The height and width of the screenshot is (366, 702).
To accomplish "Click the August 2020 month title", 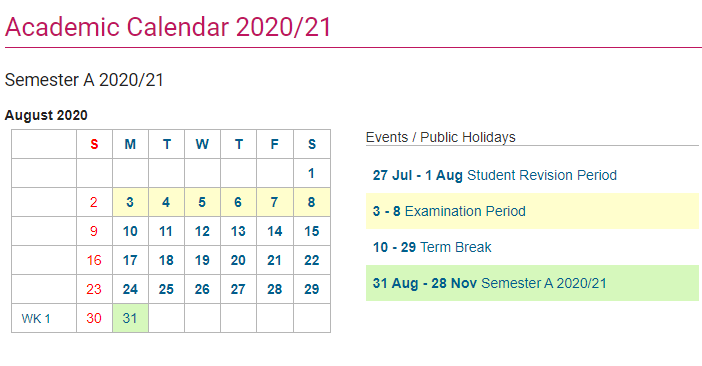I will click(46, 115).
